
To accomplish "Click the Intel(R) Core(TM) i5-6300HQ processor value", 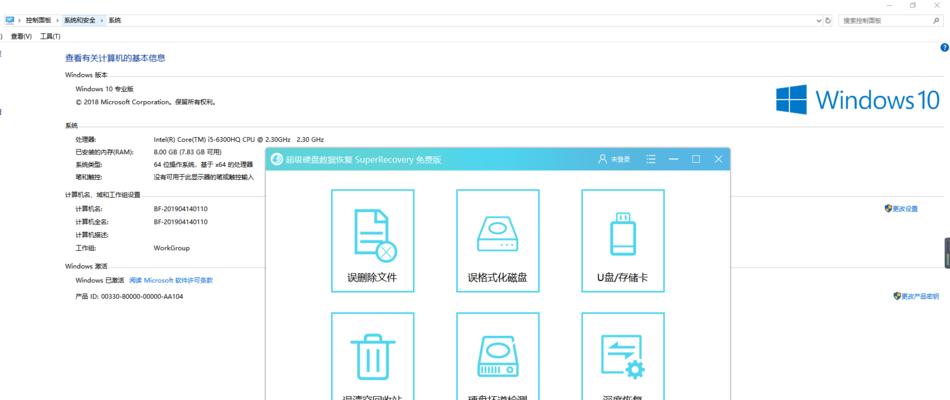I will click(x=239, y=139).
